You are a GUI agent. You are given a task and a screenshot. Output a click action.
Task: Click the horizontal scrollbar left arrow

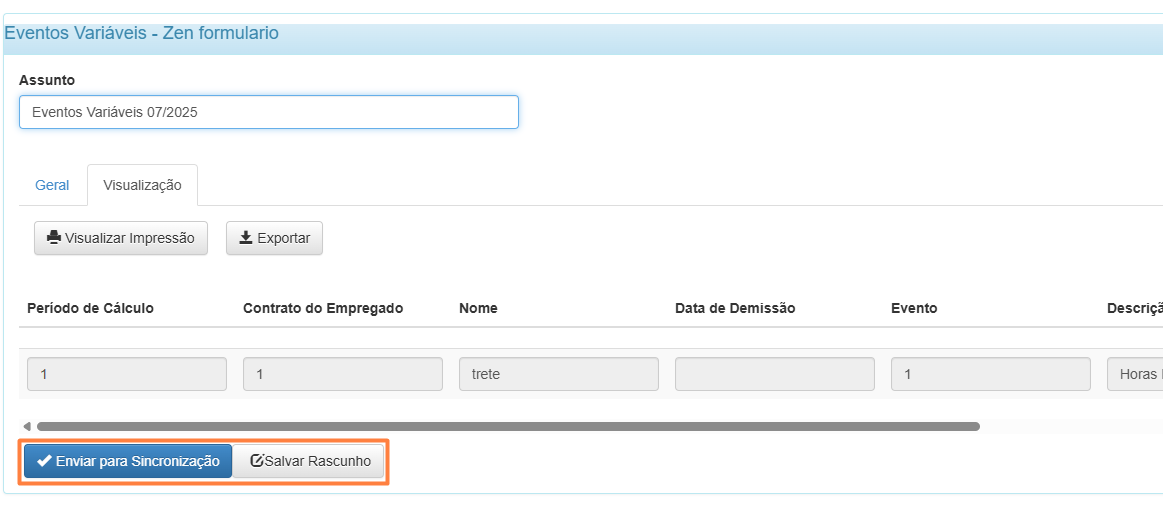pyautogui.click(x=27, y=426)
